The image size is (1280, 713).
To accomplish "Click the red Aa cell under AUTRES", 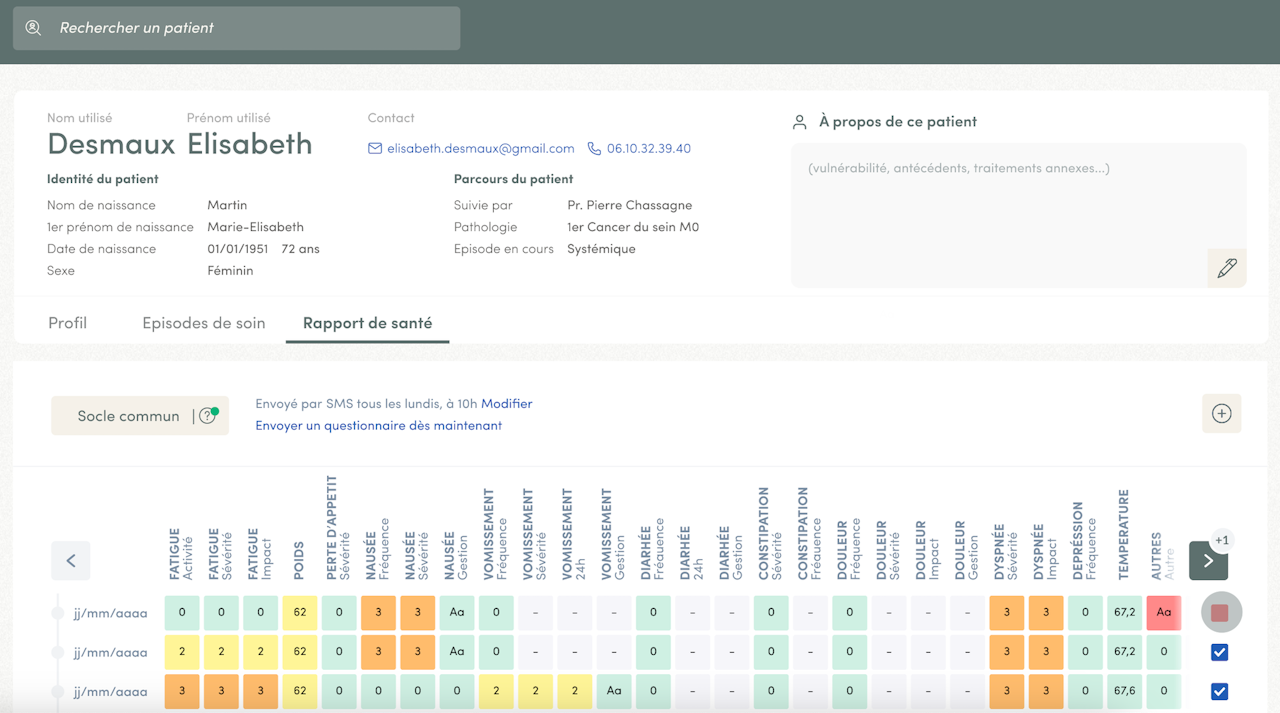I will [x=1163, y=612].
